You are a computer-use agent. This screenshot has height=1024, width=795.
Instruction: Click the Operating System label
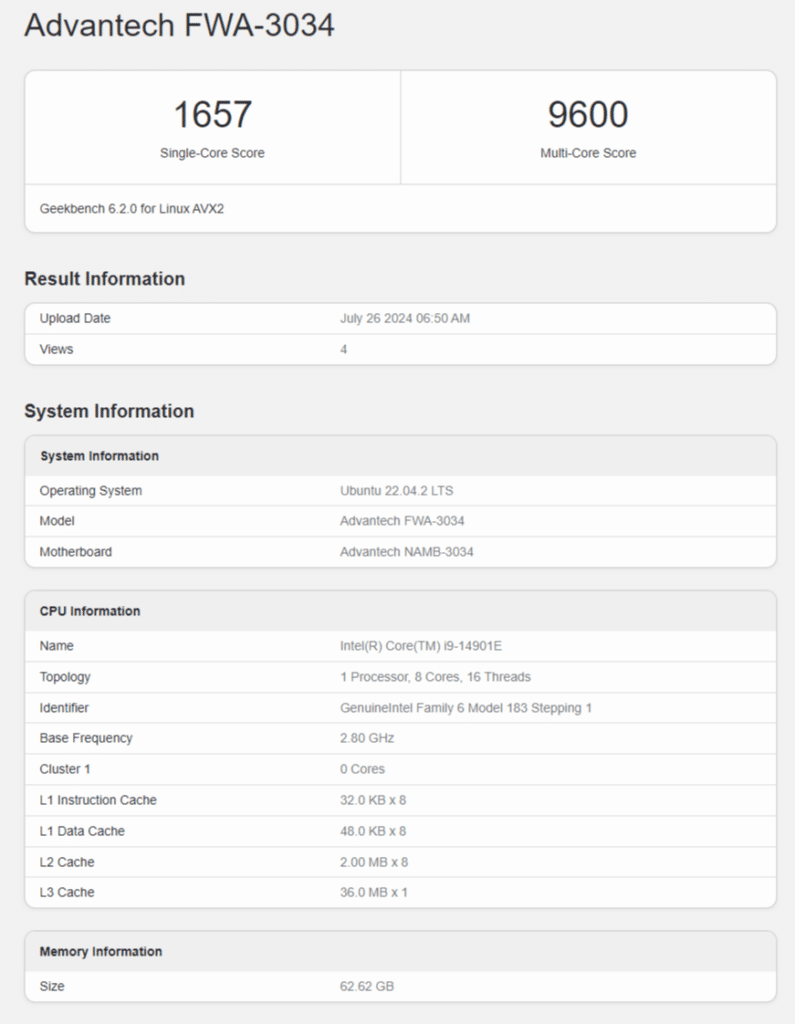point(91,491)
